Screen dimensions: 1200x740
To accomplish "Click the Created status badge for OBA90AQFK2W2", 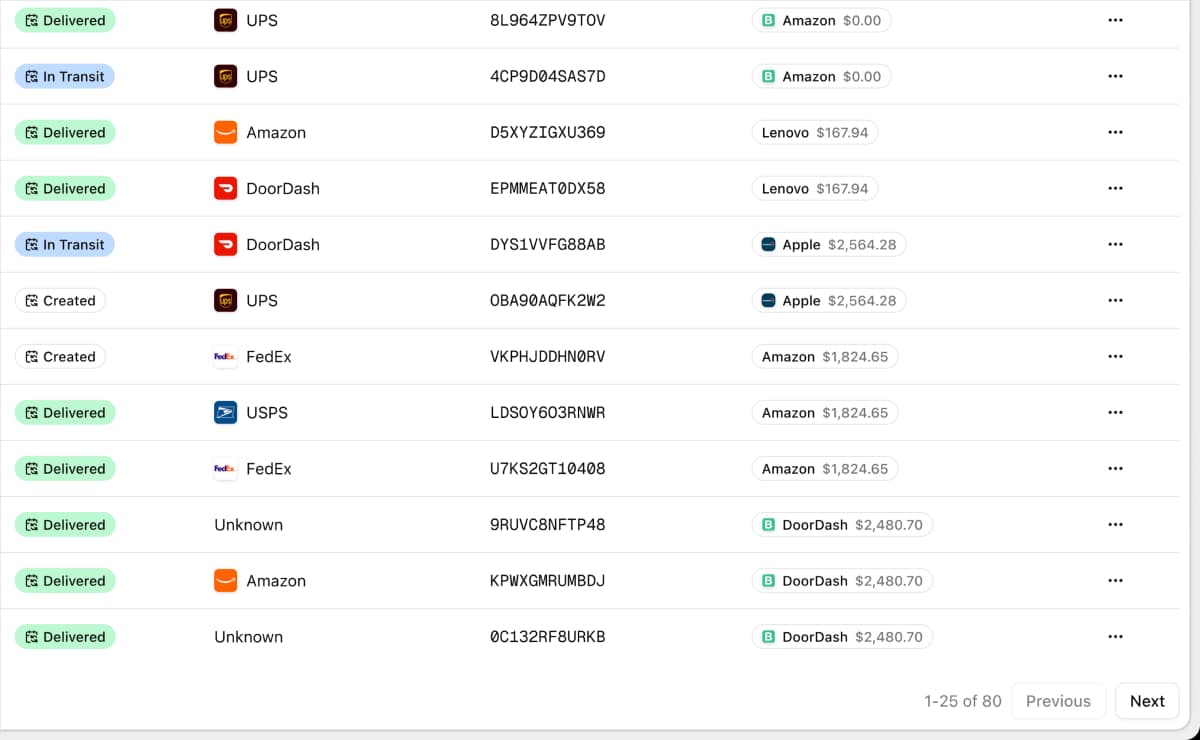I will 60,300.
